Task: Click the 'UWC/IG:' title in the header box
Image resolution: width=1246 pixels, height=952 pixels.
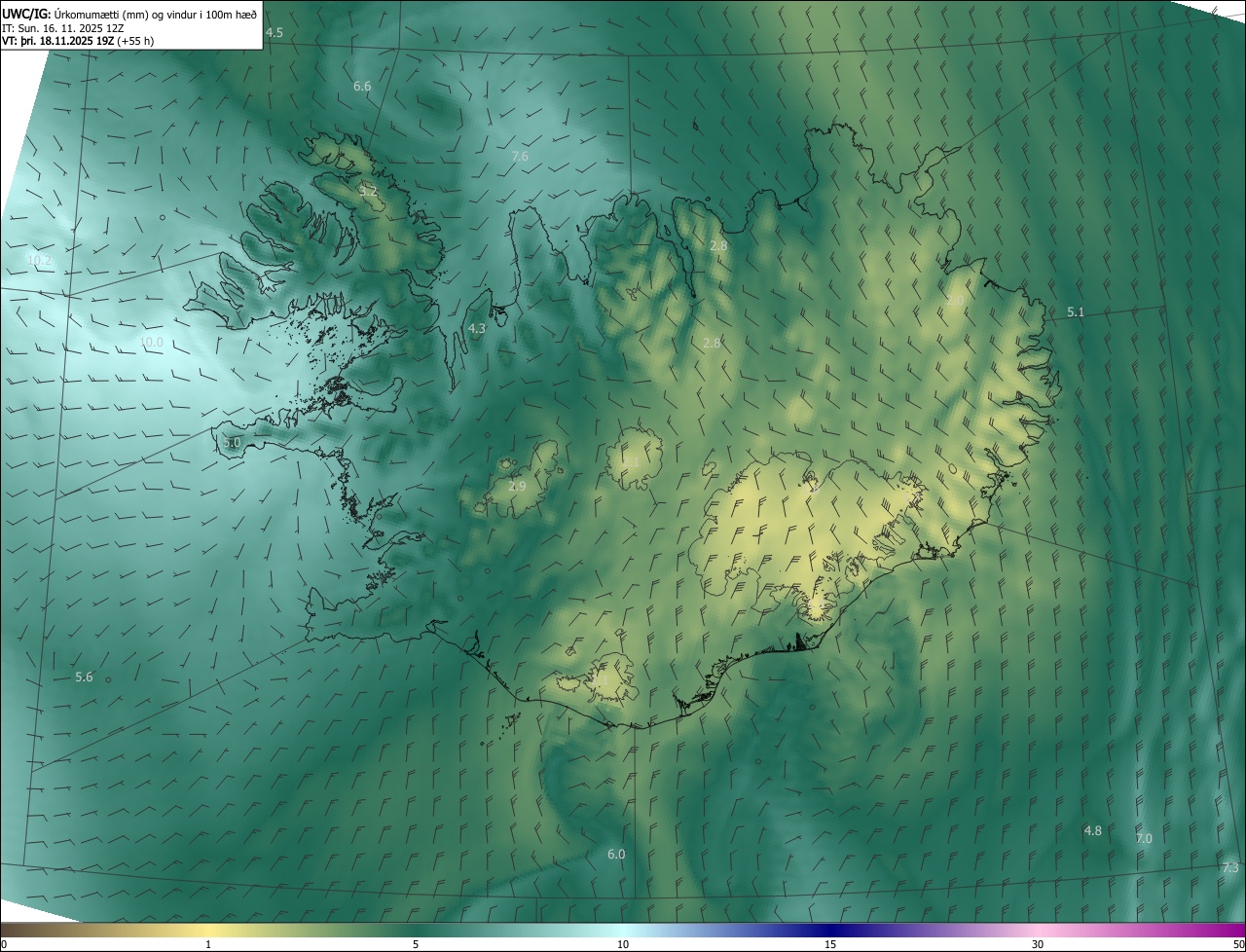Action: (26, 15)
